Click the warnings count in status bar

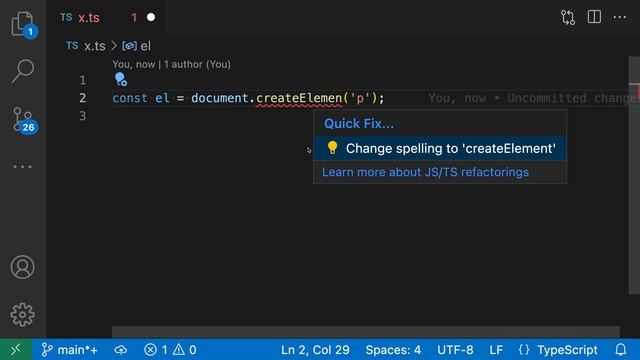tap(185, 350)
